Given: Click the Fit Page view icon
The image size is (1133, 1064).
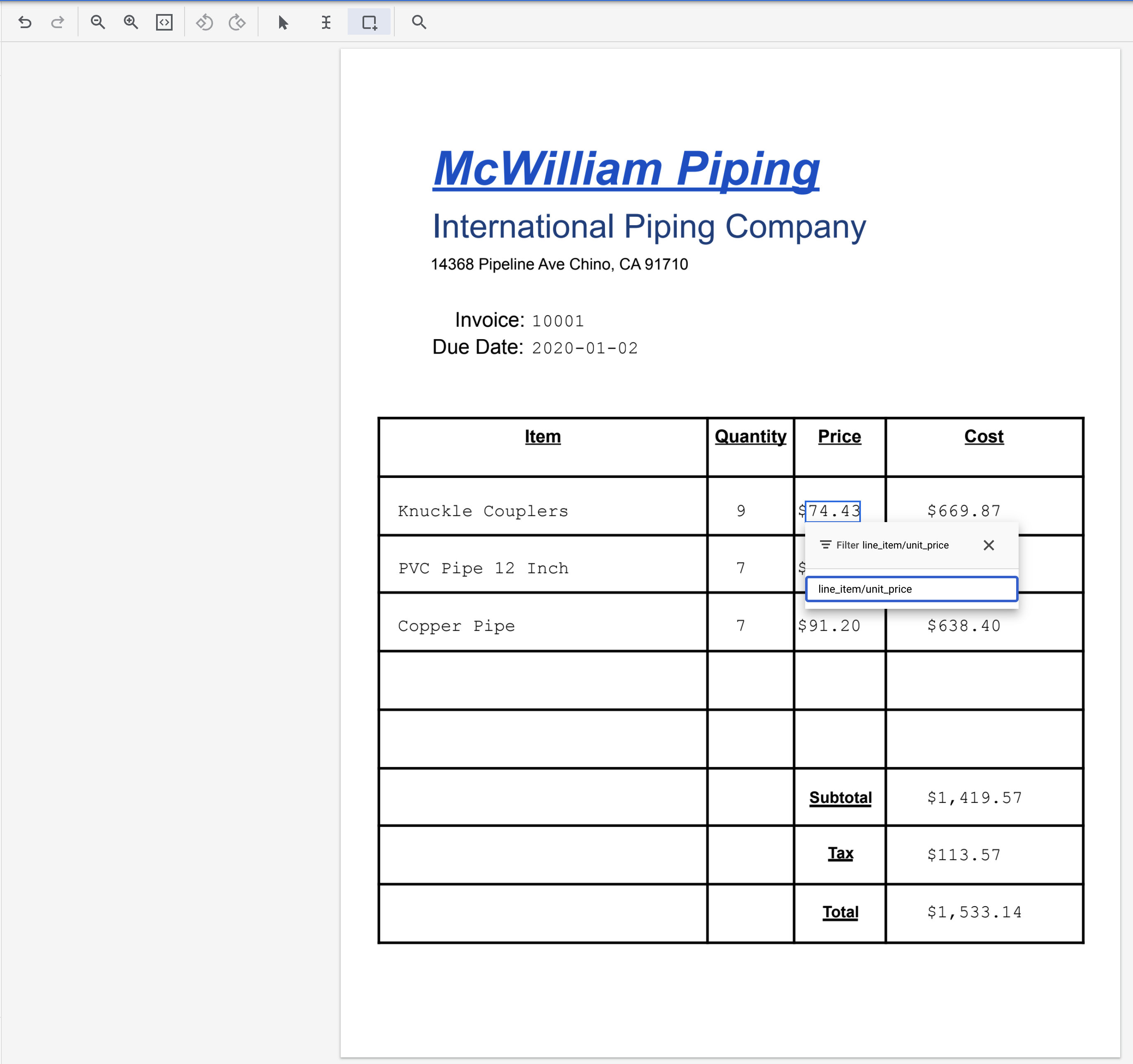Looking at the screenshot, I should 164,21.
